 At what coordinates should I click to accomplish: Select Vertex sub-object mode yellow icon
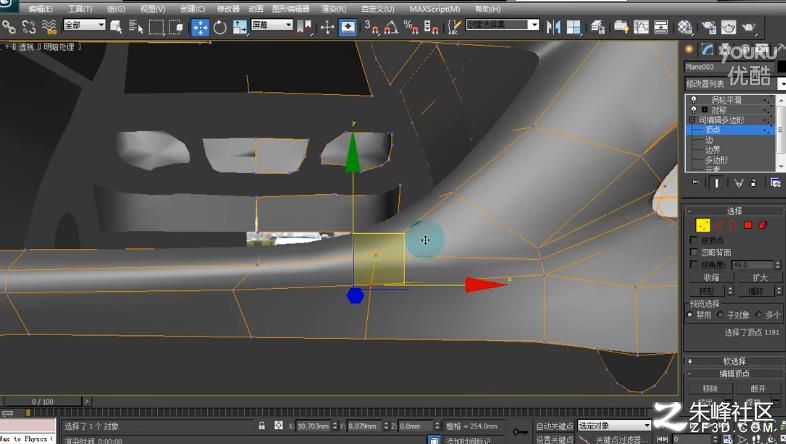tap(703, 225)
